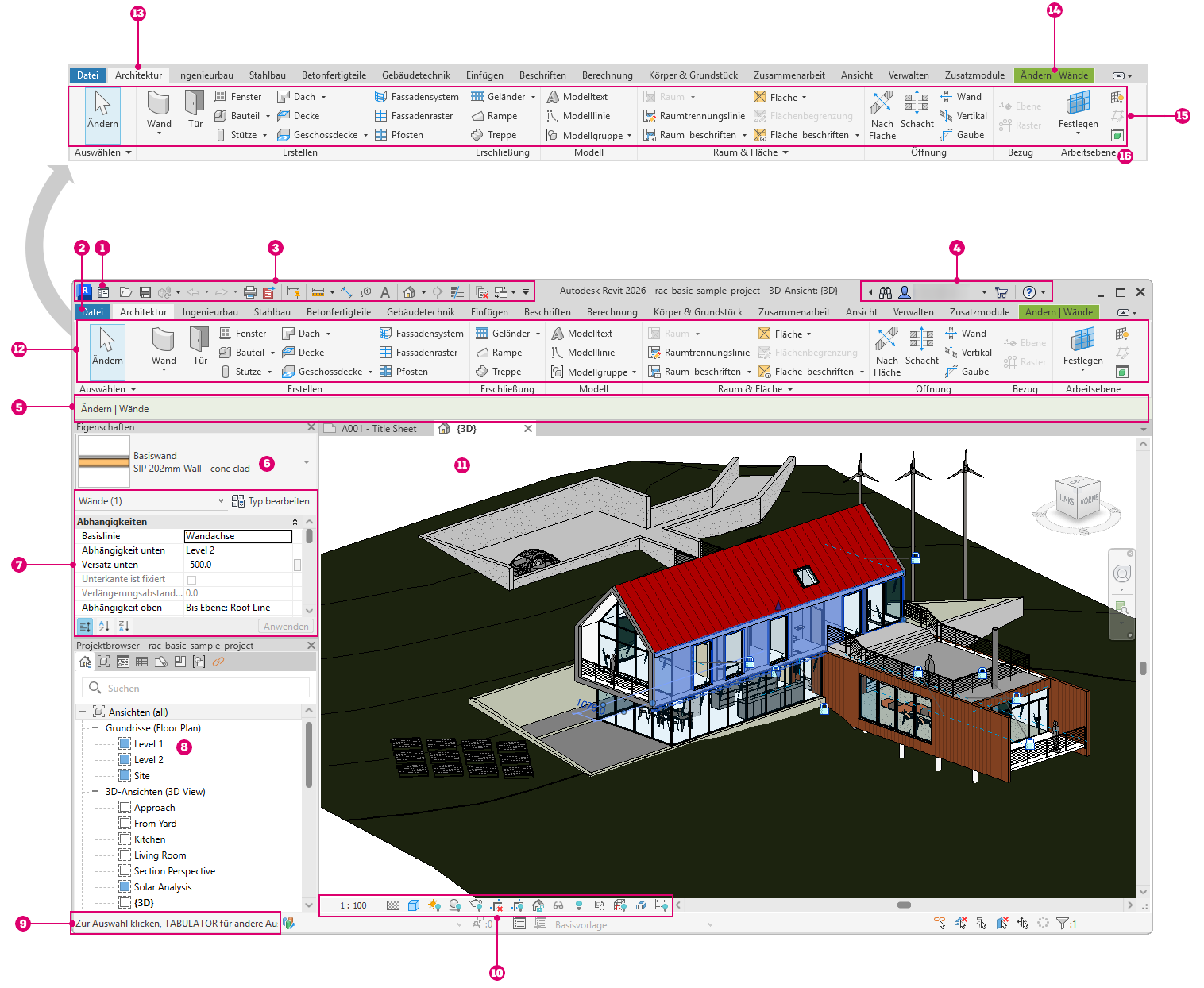Save the project via the floppy disk icon
Viewport: 1204px width, 988px height.
click(x=145, y=292)
